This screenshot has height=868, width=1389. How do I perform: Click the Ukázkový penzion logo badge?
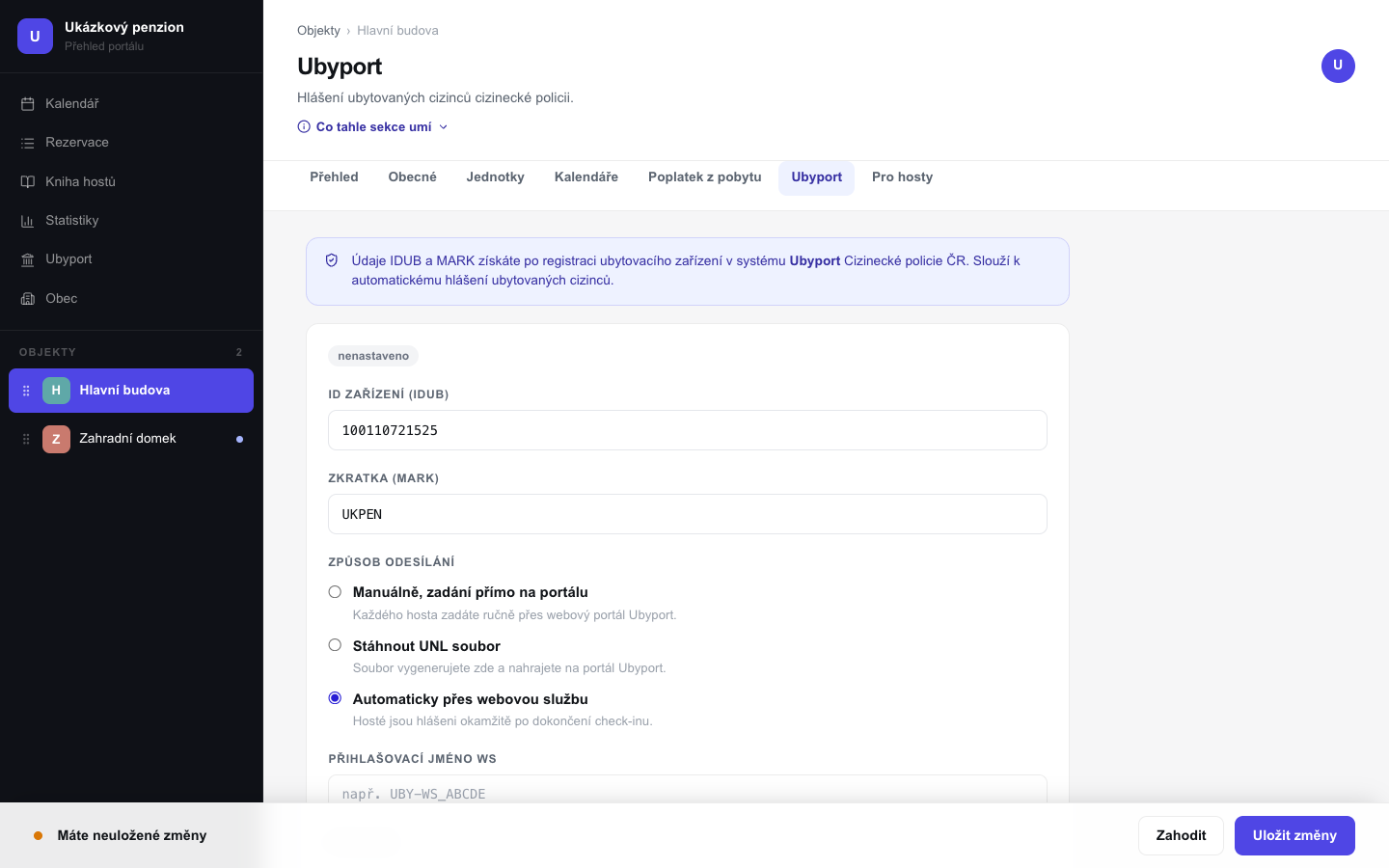point(35,37)
